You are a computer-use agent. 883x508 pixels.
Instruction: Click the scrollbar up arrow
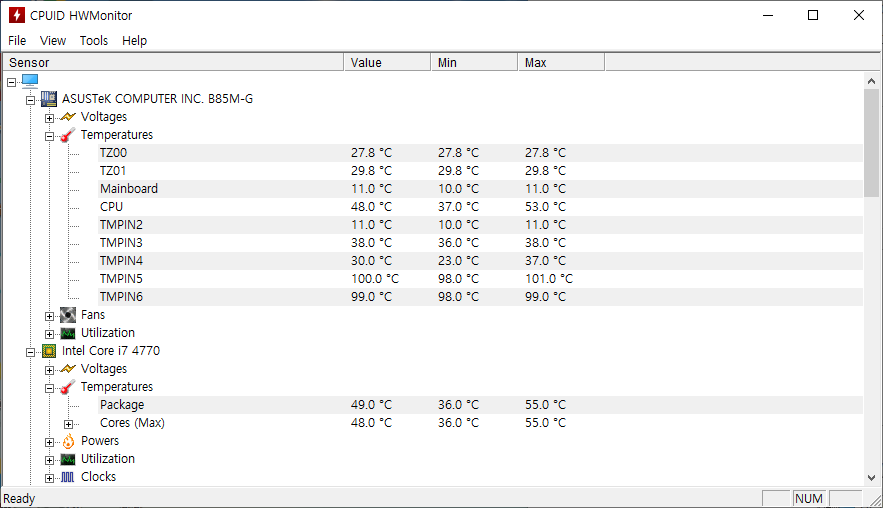(871, 81)
